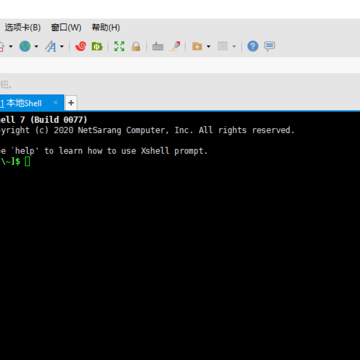360x360 pixels.
Task: Expand the font dropdown arrow
Action: pyautogui.click(x=62, y=46)
